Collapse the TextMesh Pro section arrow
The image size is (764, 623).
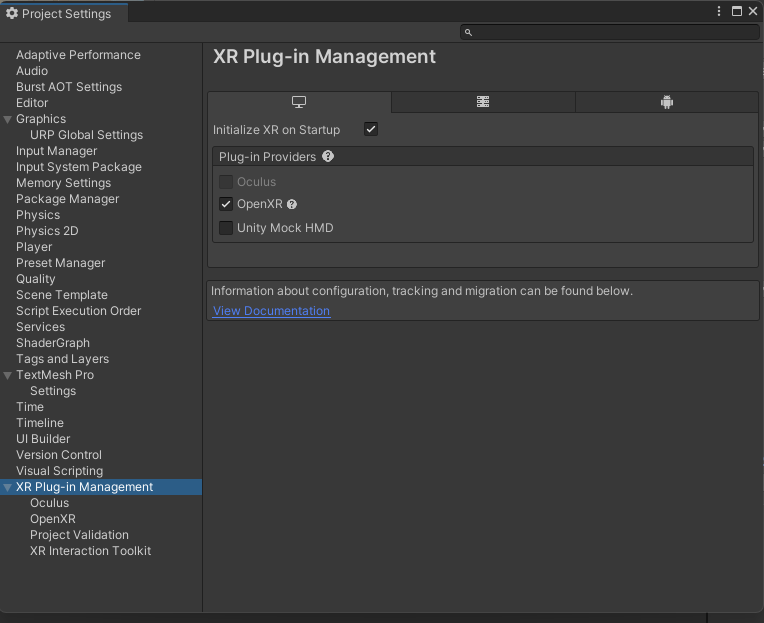coord(8,376)
